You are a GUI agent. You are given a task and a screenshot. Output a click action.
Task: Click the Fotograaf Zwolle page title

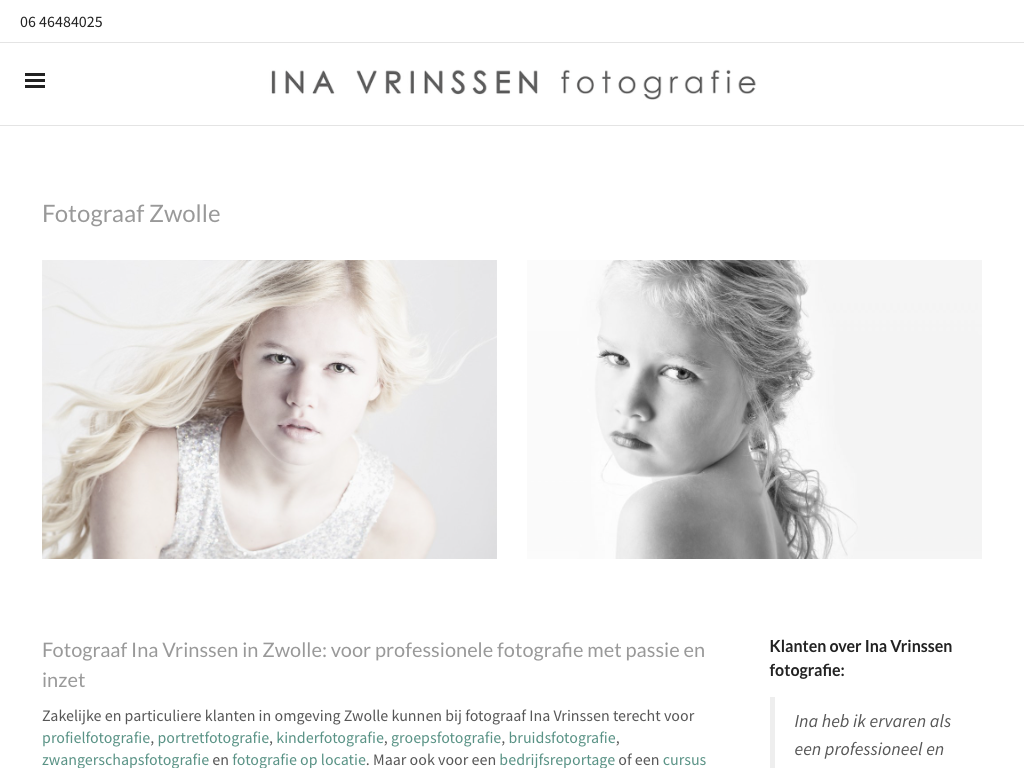131,214
